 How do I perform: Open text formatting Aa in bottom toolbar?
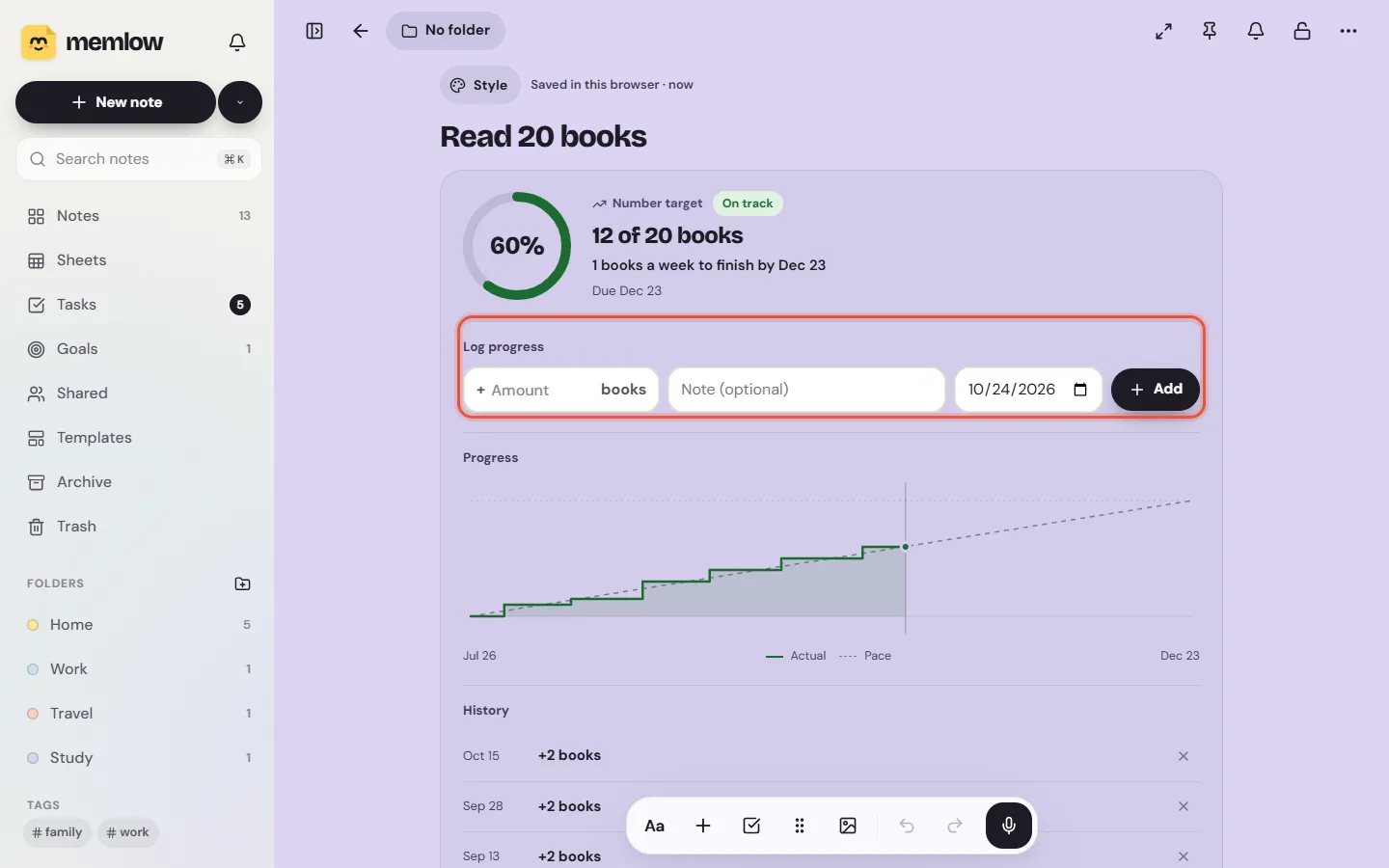pos(655,826)
